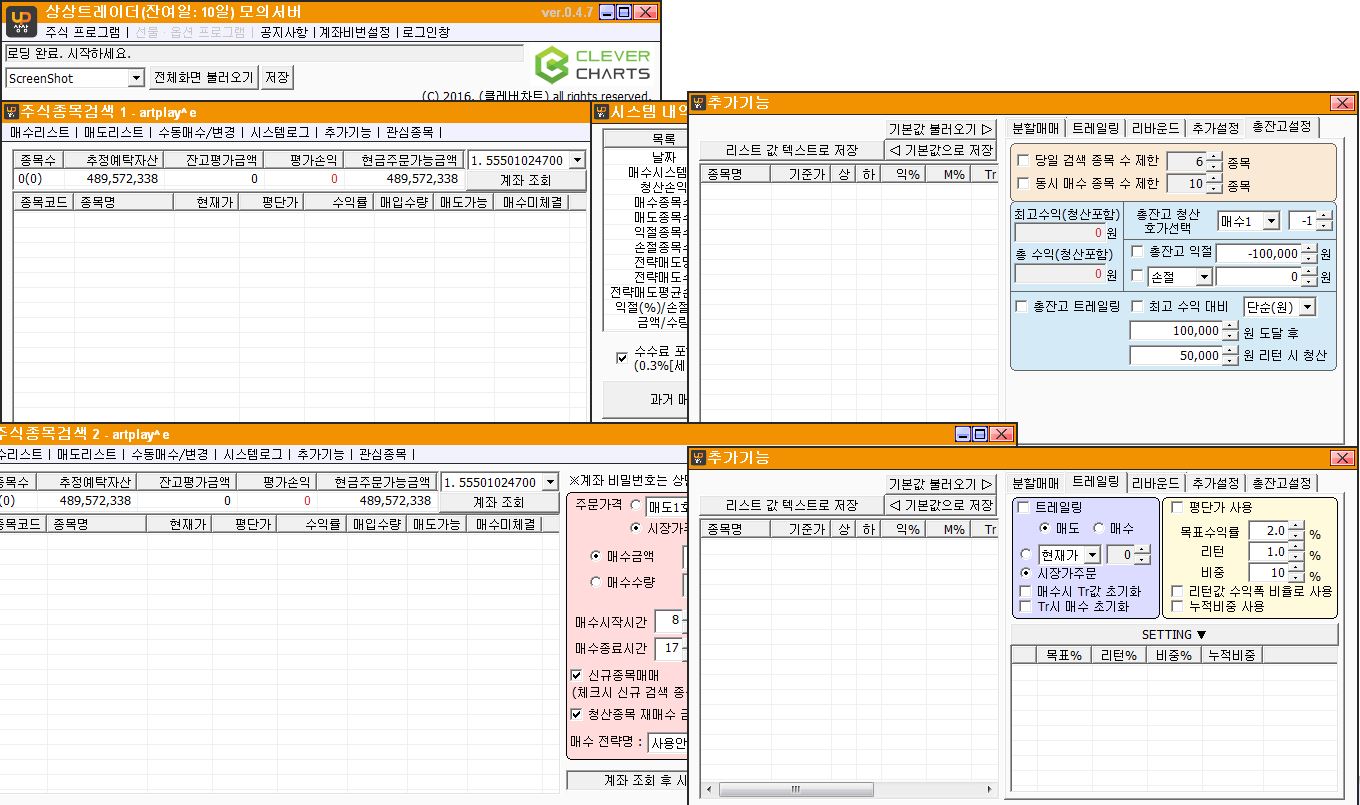Image resolution: width=1360 pixels, height=805 pixels.
Task: Click the Clever Charts logo
Action: [x=592, y=64]
